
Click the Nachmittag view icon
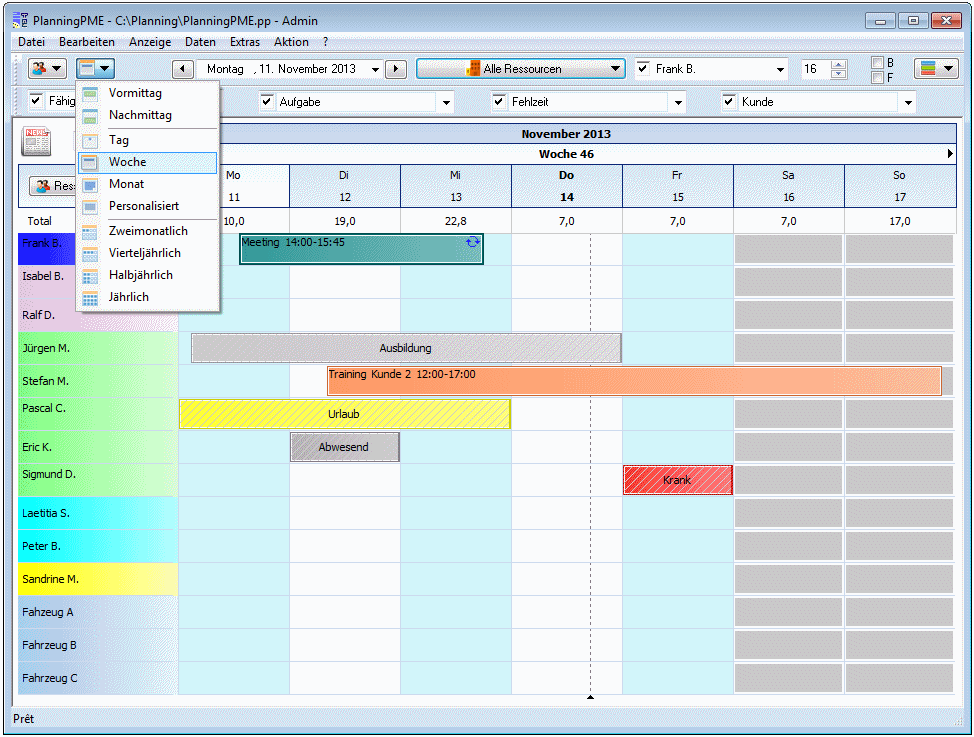pos(90,116)
